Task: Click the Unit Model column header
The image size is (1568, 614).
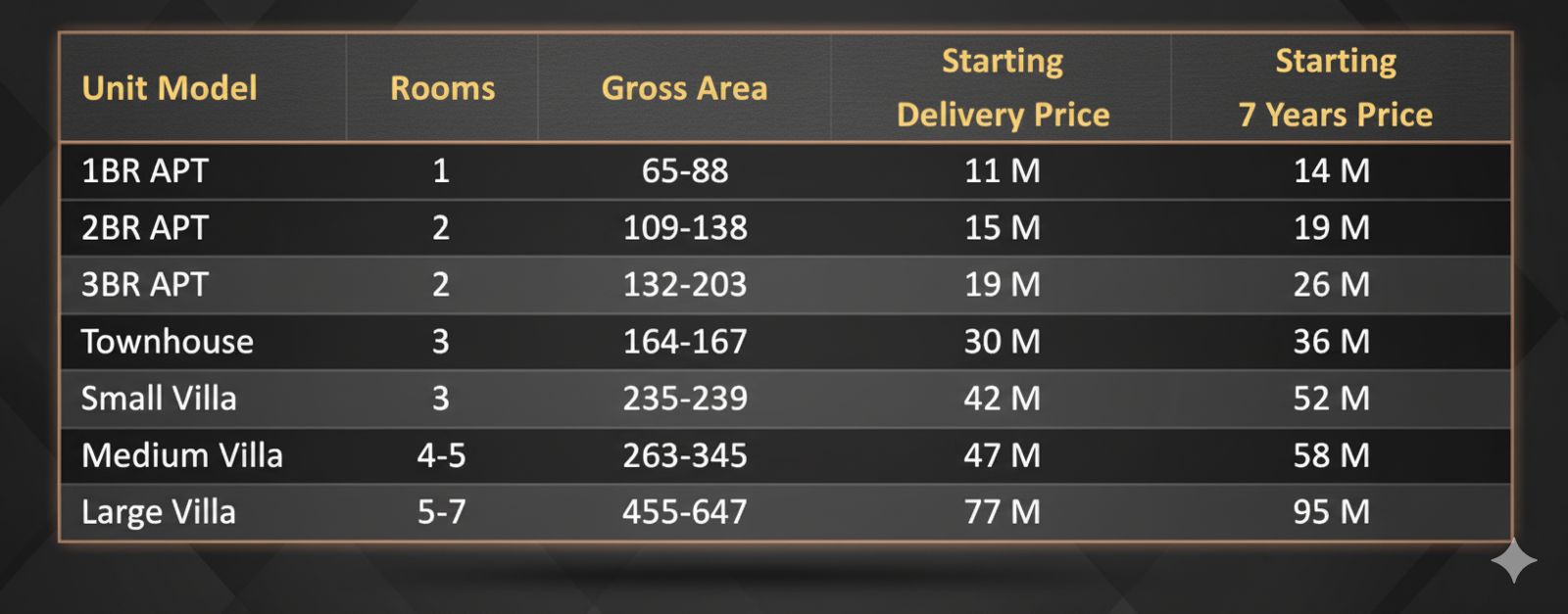Action: [x=170, y=88]
